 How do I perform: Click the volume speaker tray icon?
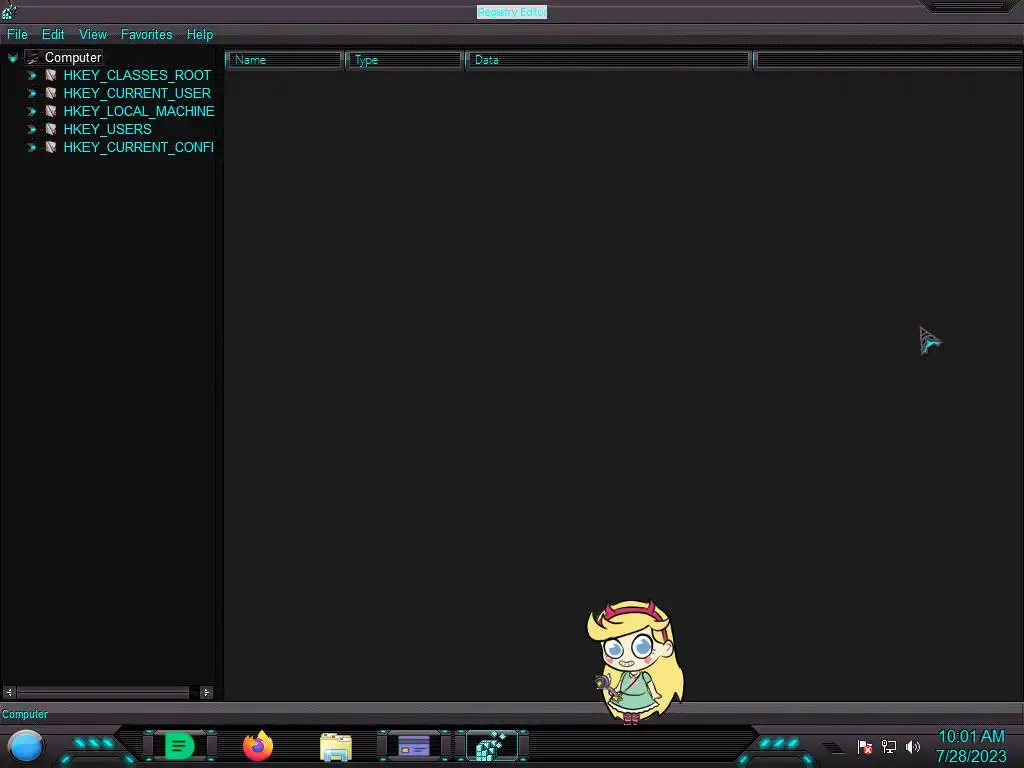[913, 746]
